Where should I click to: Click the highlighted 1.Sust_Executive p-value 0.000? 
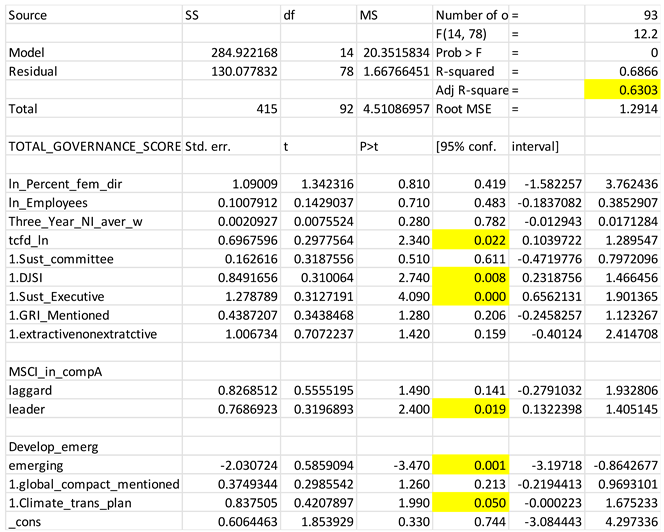[x=470, y=297]
